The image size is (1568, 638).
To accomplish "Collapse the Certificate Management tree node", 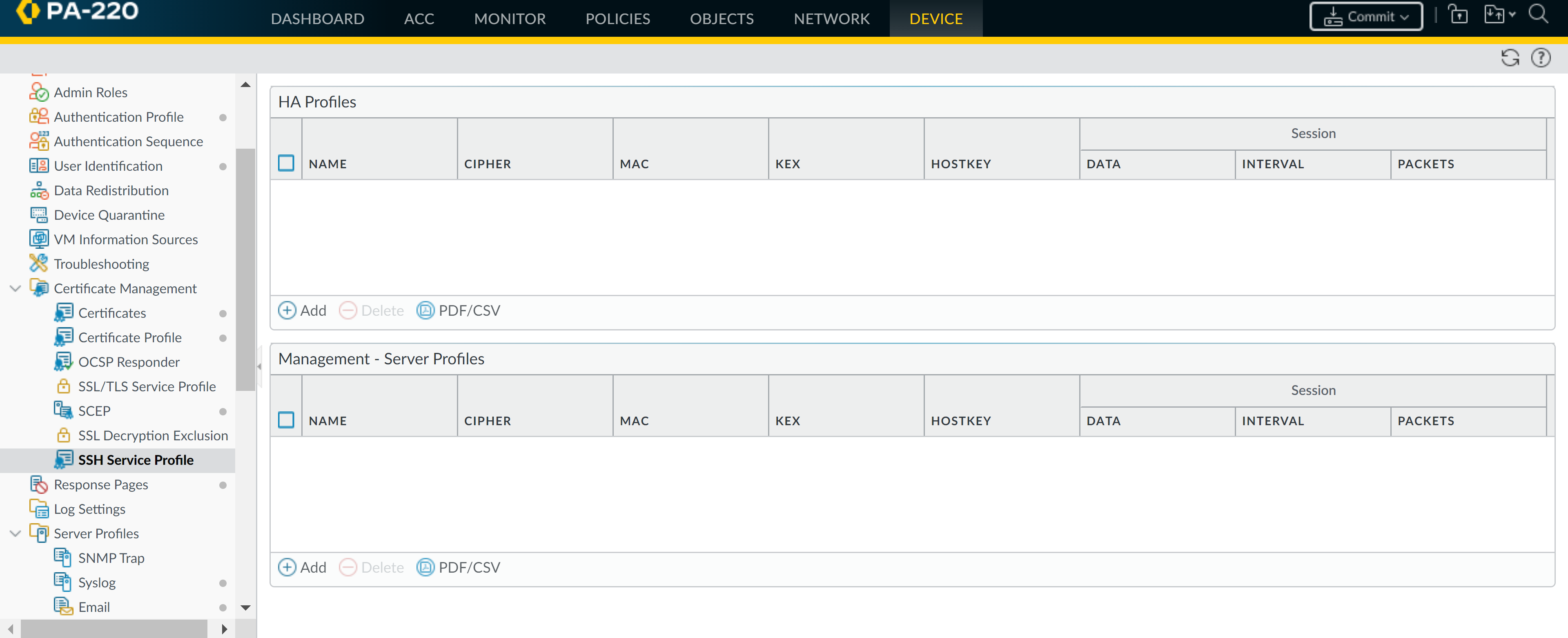I will point(15,288).
